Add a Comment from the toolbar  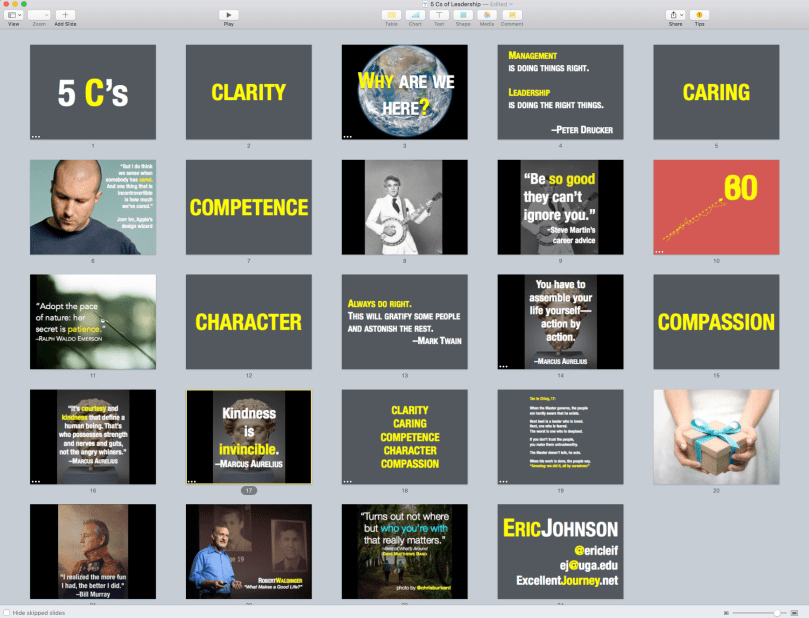click(511, 15)
